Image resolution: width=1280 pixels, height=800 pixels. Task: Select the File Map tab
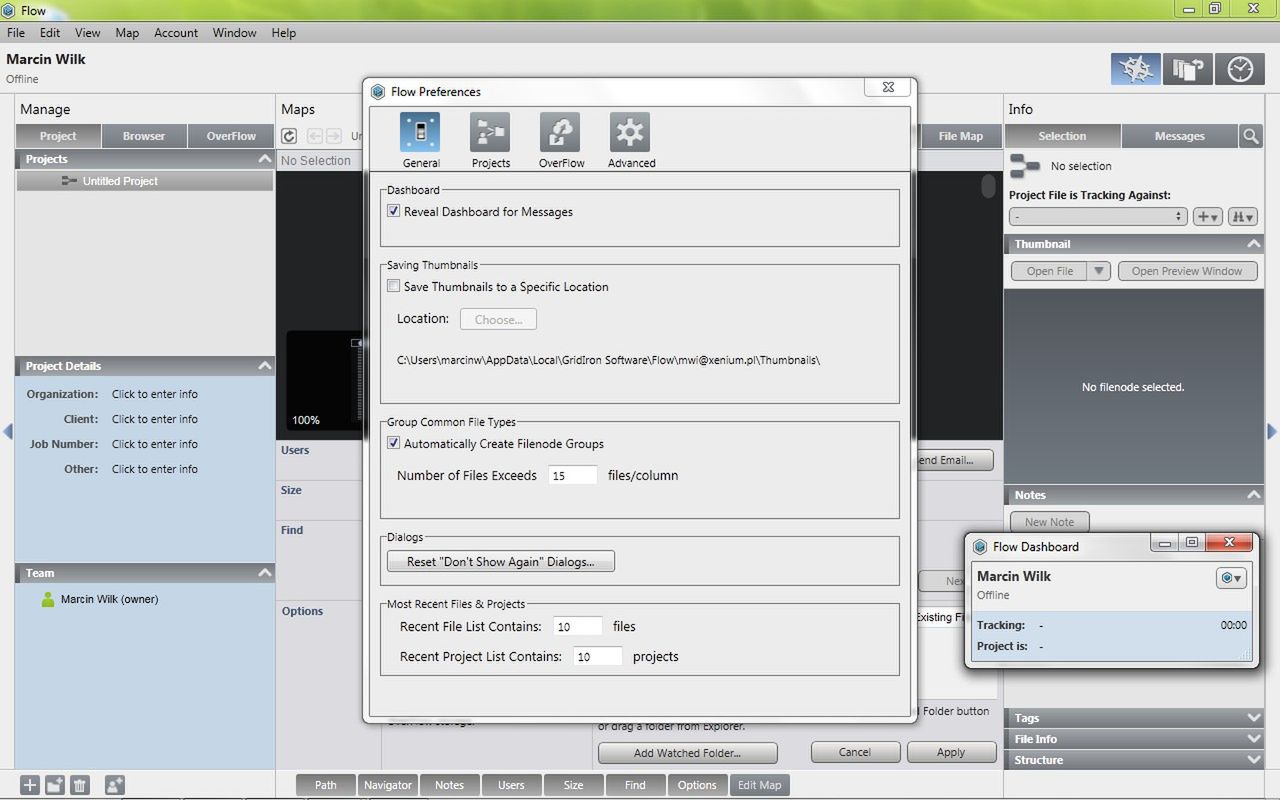960,136
